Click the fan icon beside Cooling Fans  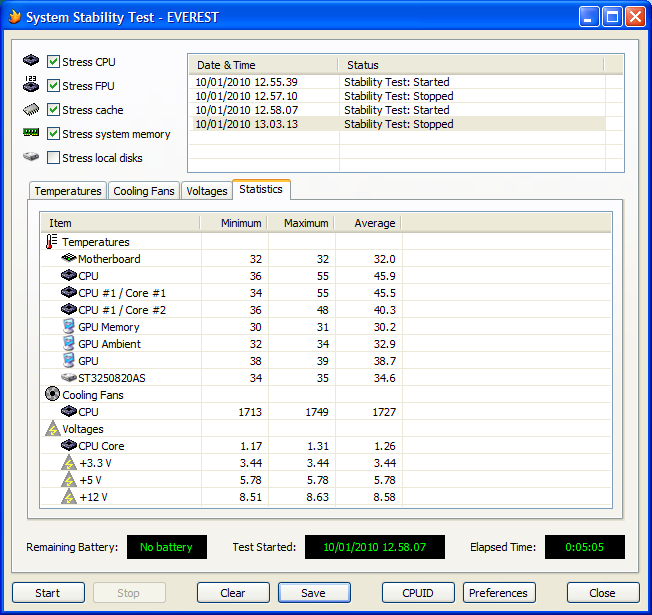point(52,395)
